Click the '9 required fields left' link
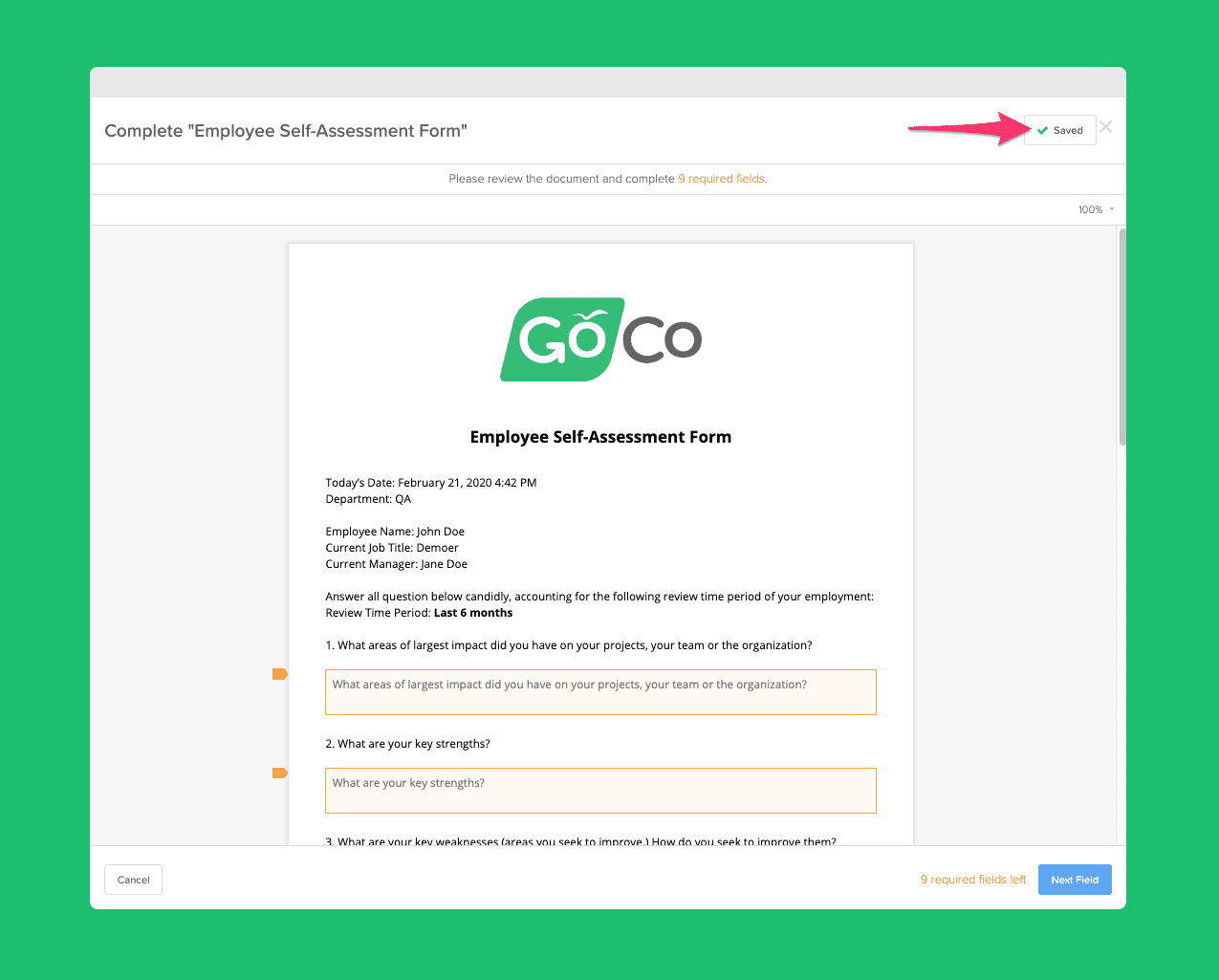The image size is (1219, 980). [x=972, y=880]
